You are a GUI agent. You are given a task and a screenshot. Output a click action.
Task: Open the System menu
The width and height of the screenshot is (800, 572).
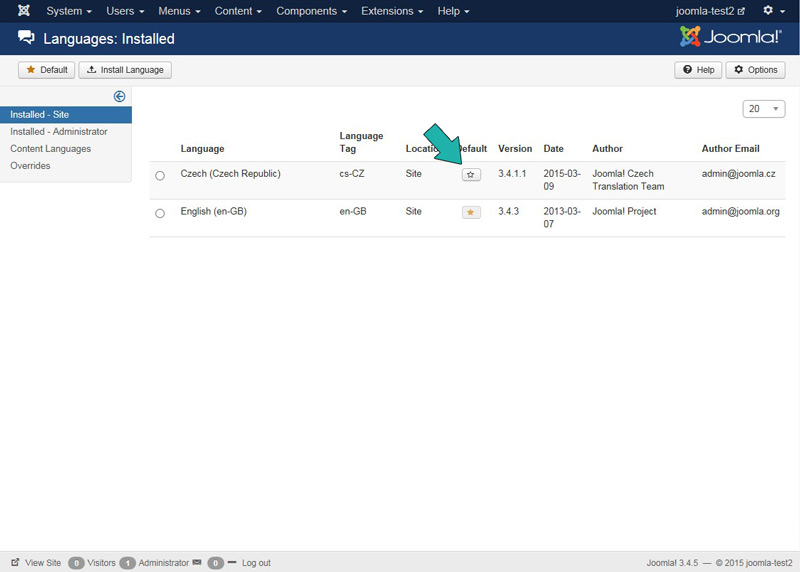69,11
